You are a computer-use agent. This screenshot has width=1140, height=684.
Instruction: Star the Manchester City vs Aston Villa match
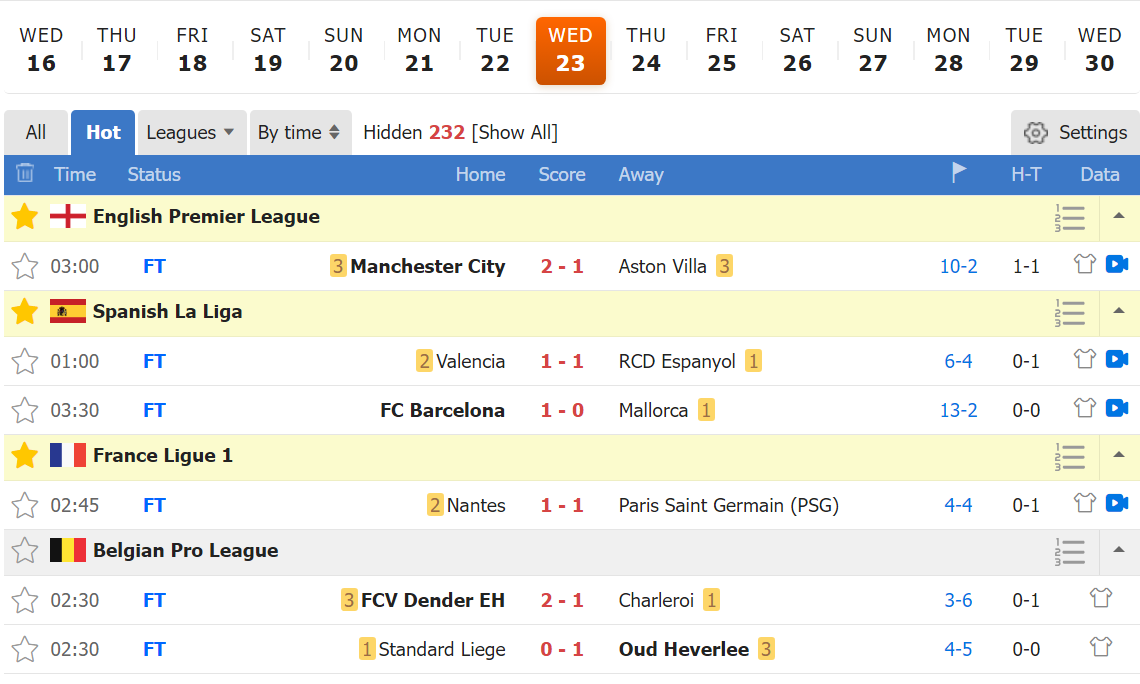(x=25, y=266)
